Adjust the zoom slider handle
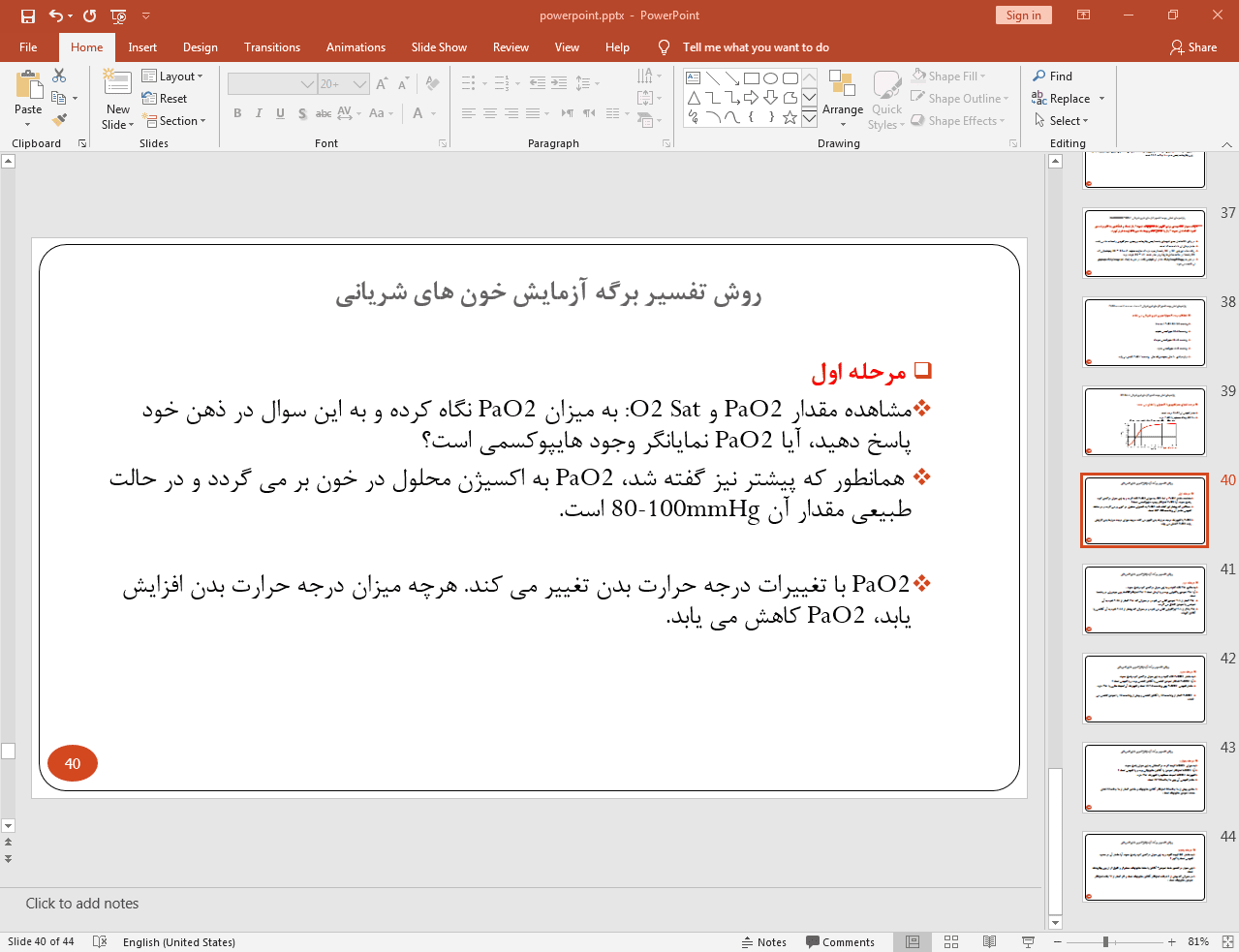 (1105, 941)
